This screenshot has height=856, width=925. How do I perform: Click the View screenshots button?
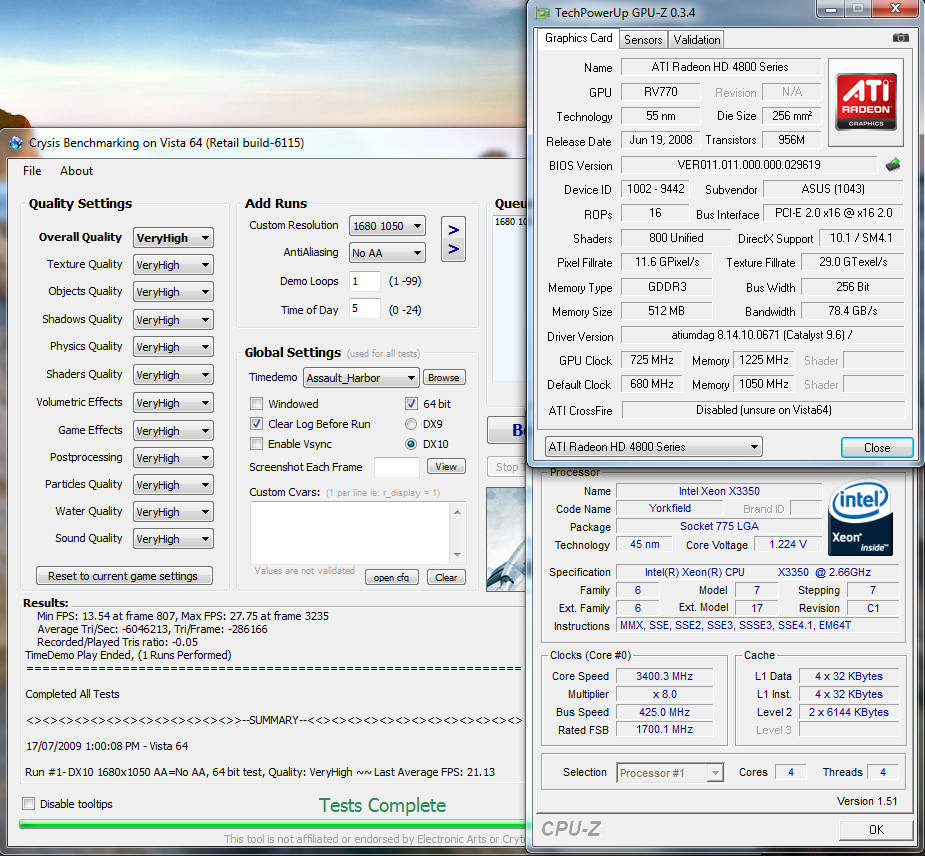[446, 467]
